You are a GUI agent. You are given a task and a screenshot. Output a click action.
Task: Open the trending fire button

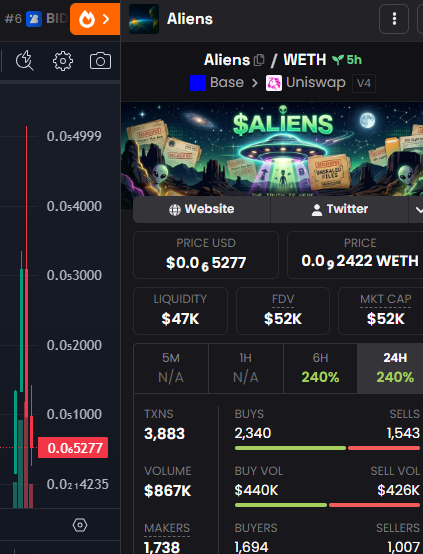click(x=95, y=19)
